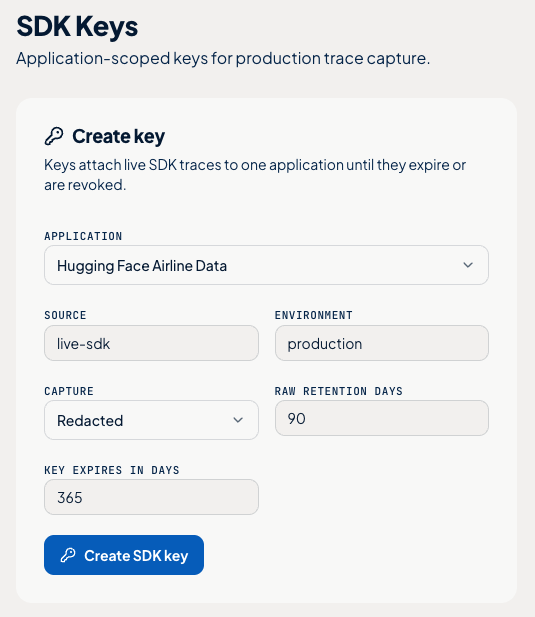The image size is (535, 617).
Task: Focus the Environment field containing production
Action: coord(382,343)
